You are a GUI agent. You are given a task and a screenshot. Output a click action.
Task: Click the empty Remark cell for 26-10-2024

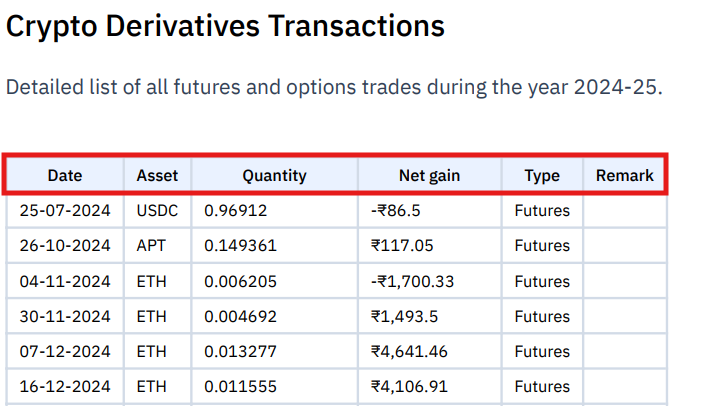click(x=624, y=245)
